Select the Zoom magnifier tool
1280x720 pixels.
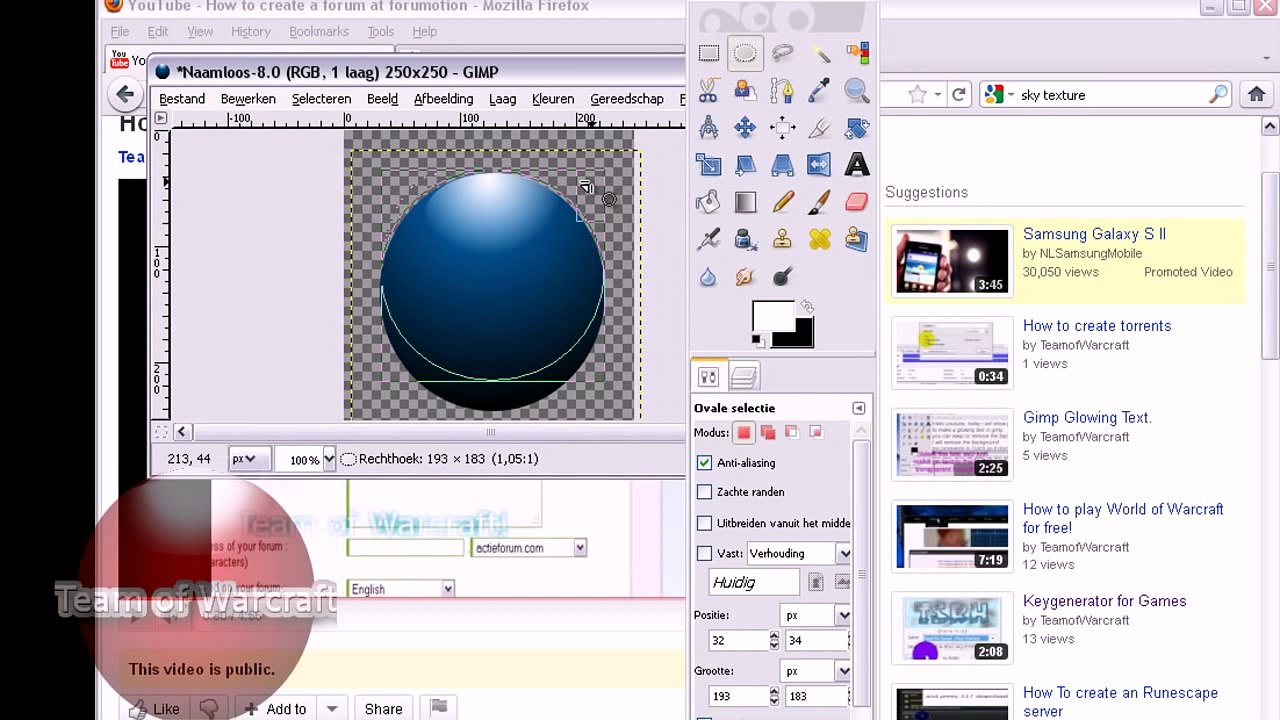click(x=857, y=90)
